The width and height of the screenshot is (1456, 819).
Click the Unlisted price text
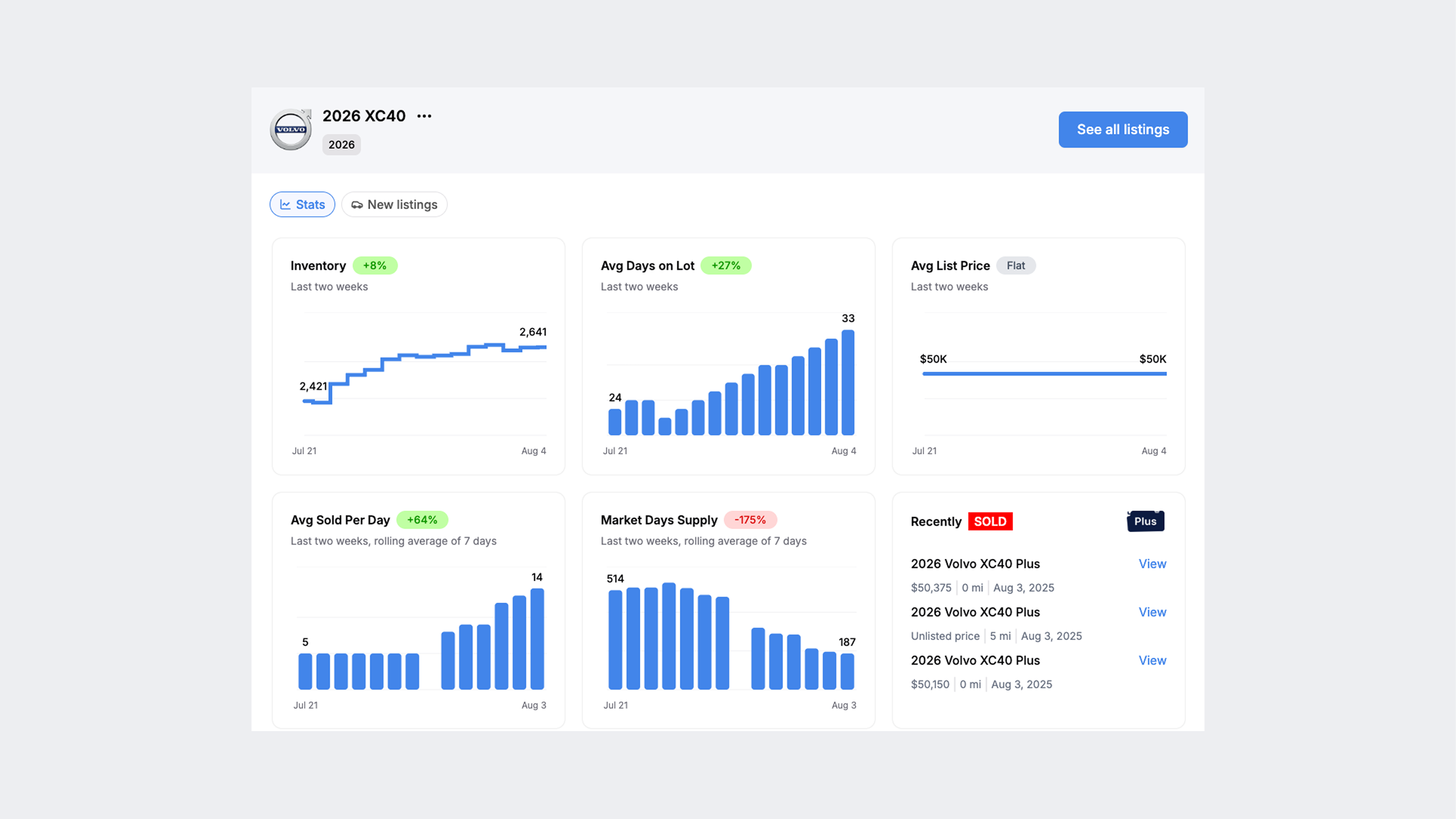click(945, 636)
